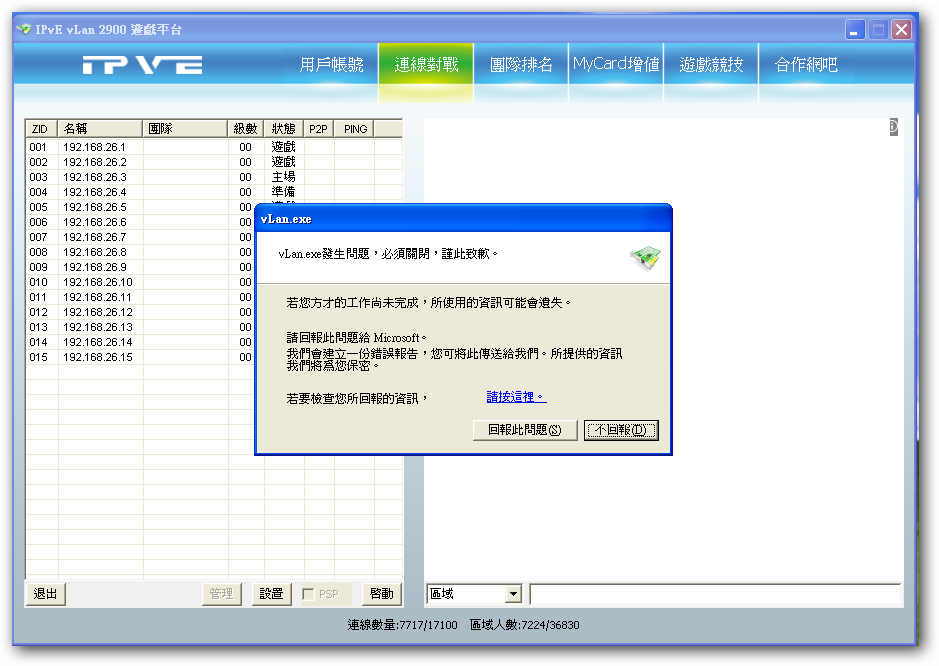Click the chat message input field

(715, 594)
